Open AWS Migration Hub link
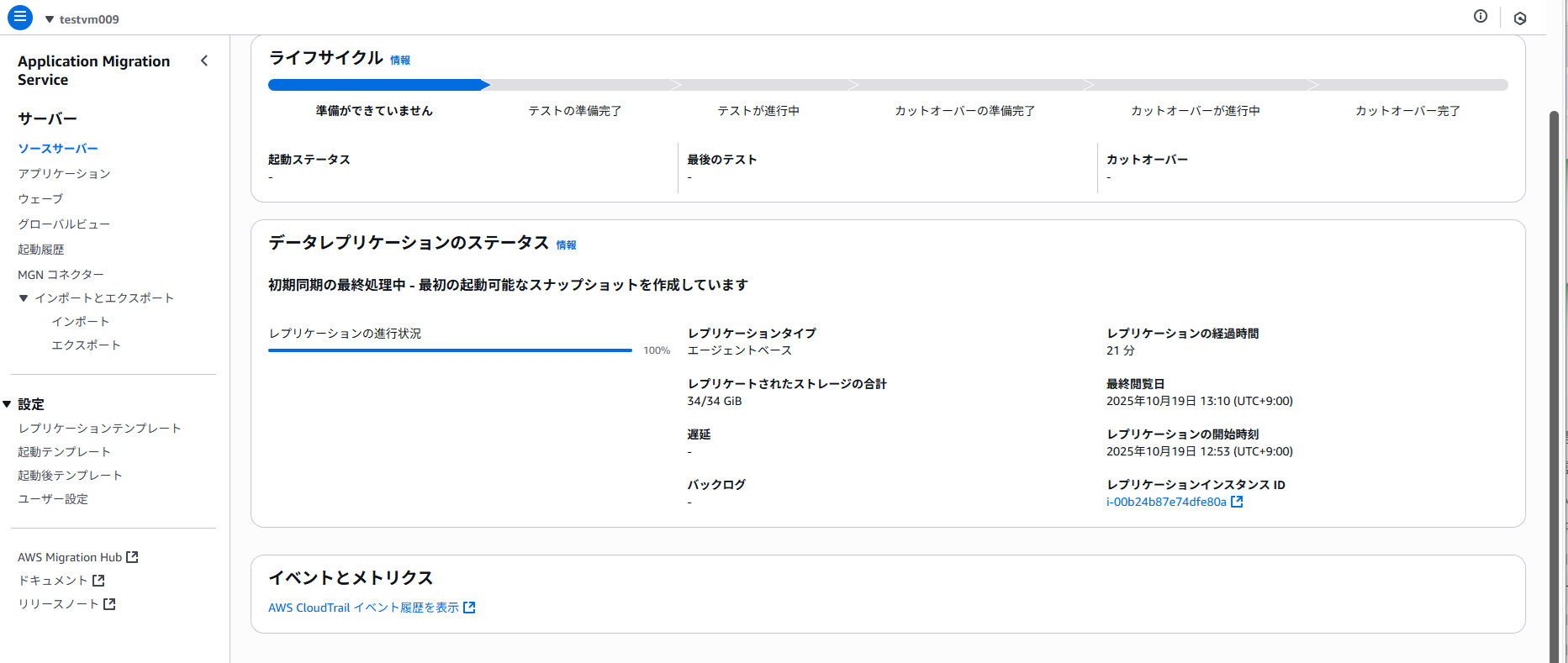 click(x=70, y=557)
